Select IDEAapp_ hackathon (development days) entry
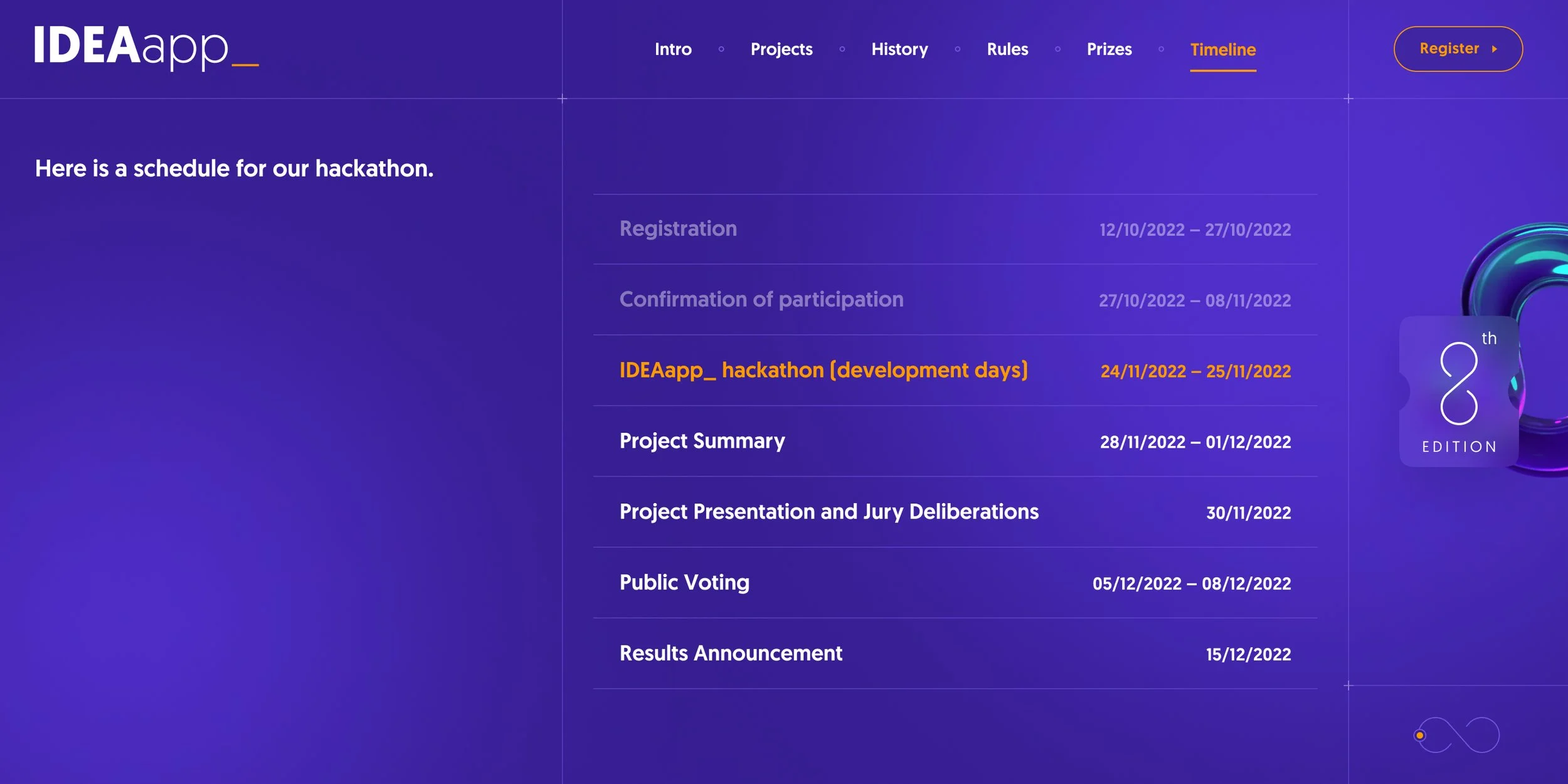Image resolution: width=1568 pixels, height=784 pixels. click(x=955, y=371)
